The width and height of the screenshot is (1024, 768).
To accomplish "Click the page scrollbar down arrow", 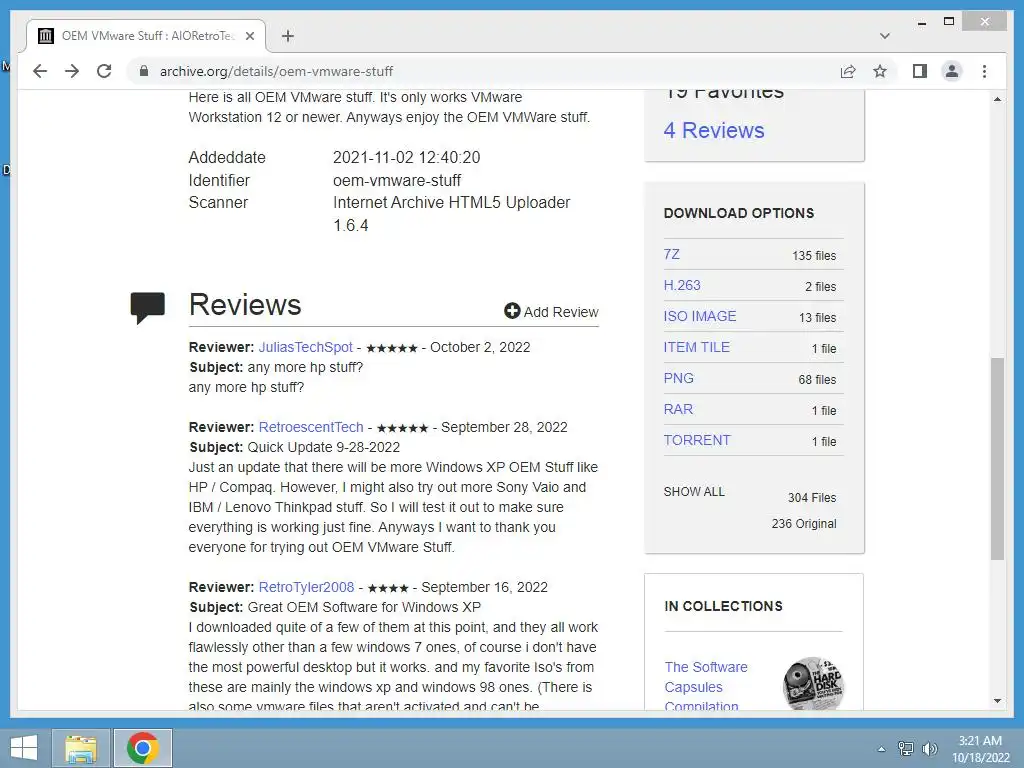I will [997, 701].
